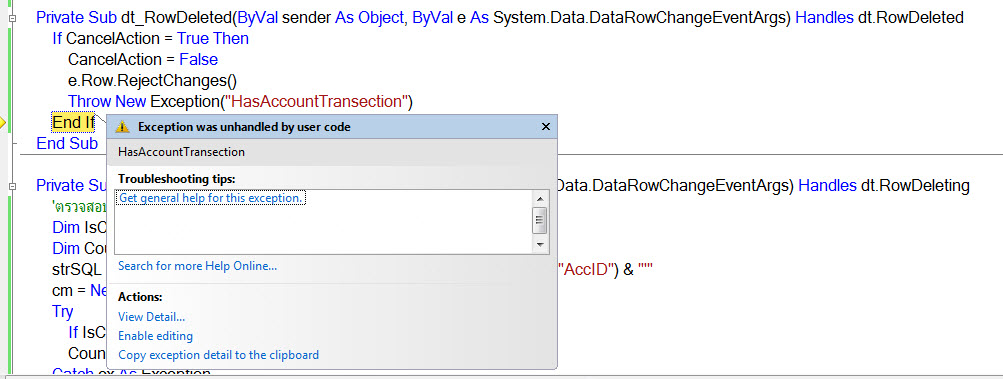Viewport: 1003px width, 379px height.
Task: Click the troubleshooting tips scrollbar thumb
Action: (540, 222)
